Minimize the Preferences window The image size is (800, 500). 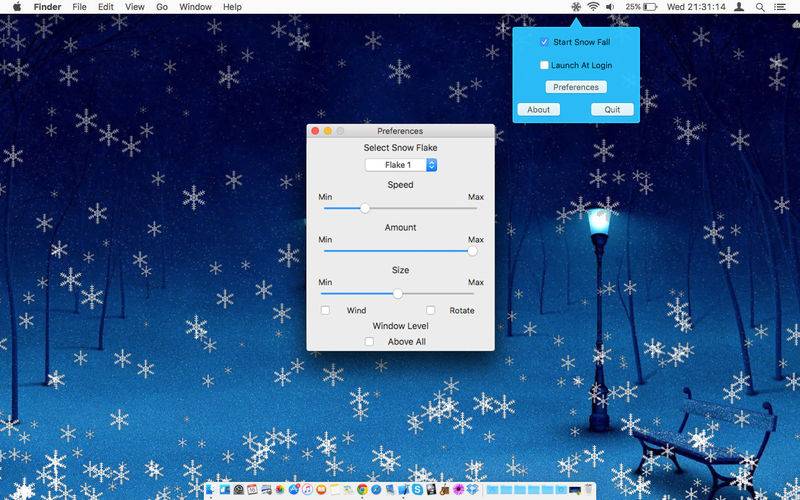click(328, 131)
